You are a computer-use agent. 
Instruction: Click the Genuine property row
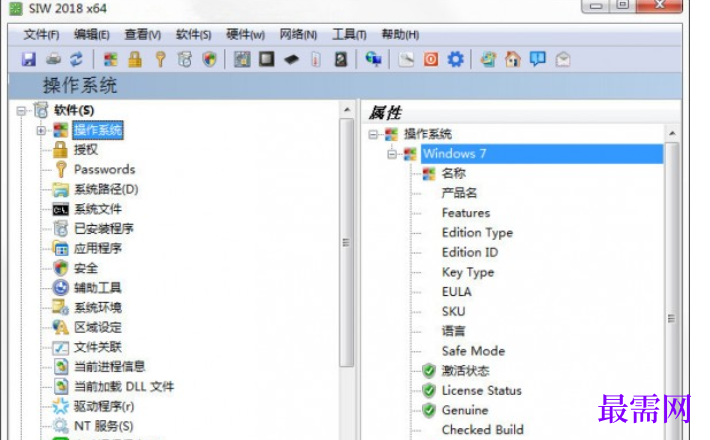tap(465, 410)
